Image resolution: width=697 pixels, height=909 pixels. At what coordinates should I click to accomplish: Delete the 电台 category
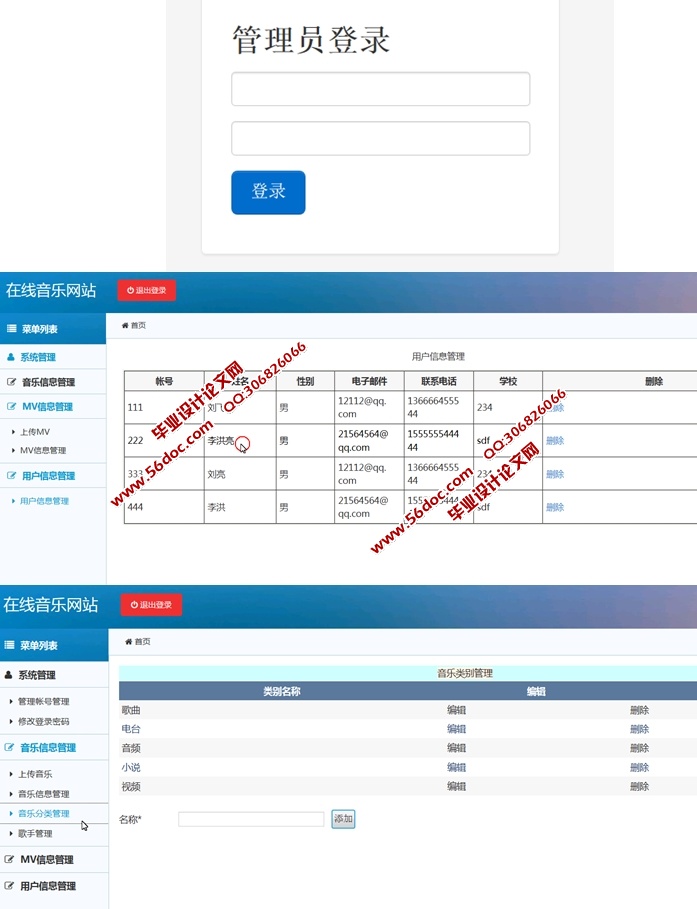tap(640, 729)
